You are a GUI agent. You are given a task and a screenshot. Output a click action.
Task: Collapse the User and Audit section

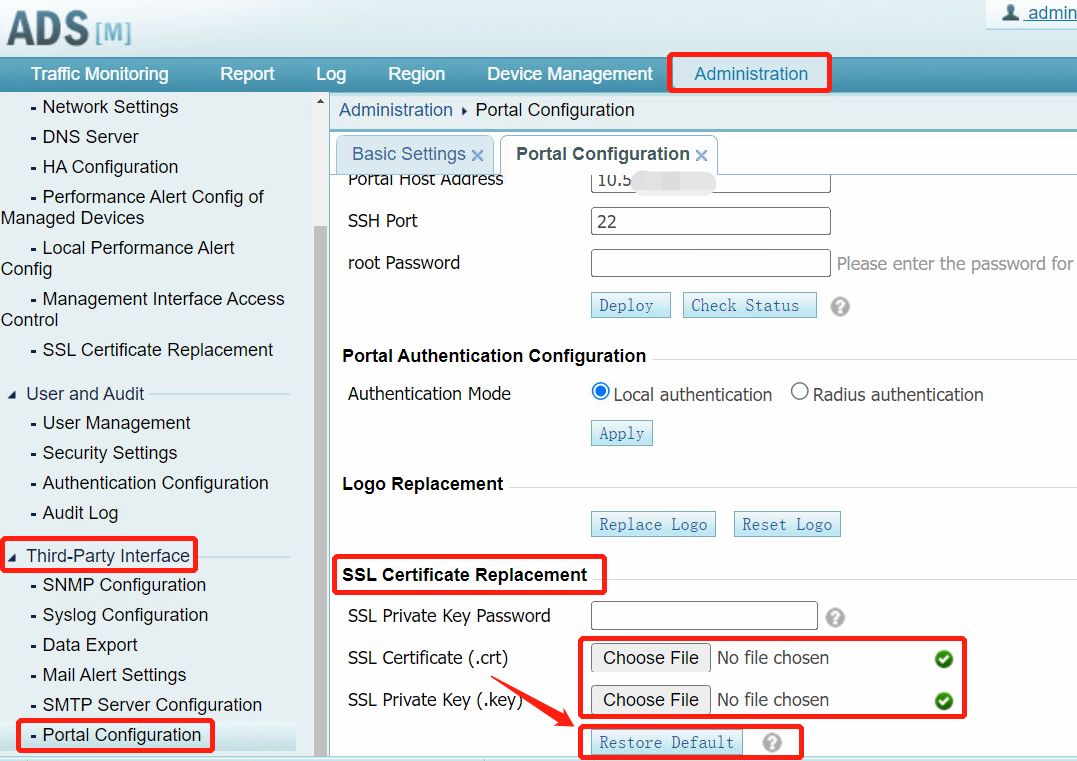tap(12, 394)
